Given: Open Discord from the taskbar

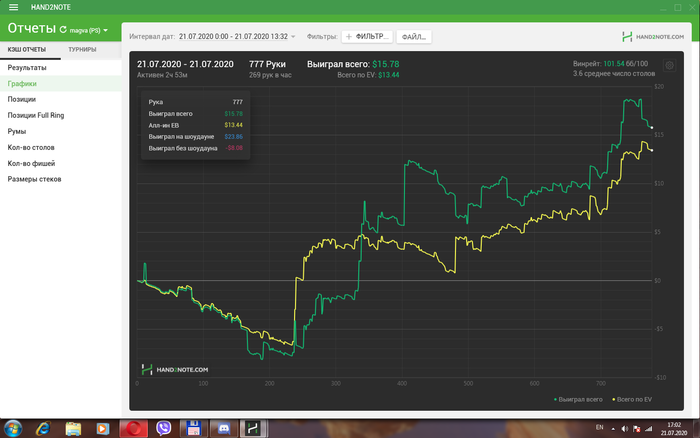Looking at the screenshot, I should coord(224,429).
